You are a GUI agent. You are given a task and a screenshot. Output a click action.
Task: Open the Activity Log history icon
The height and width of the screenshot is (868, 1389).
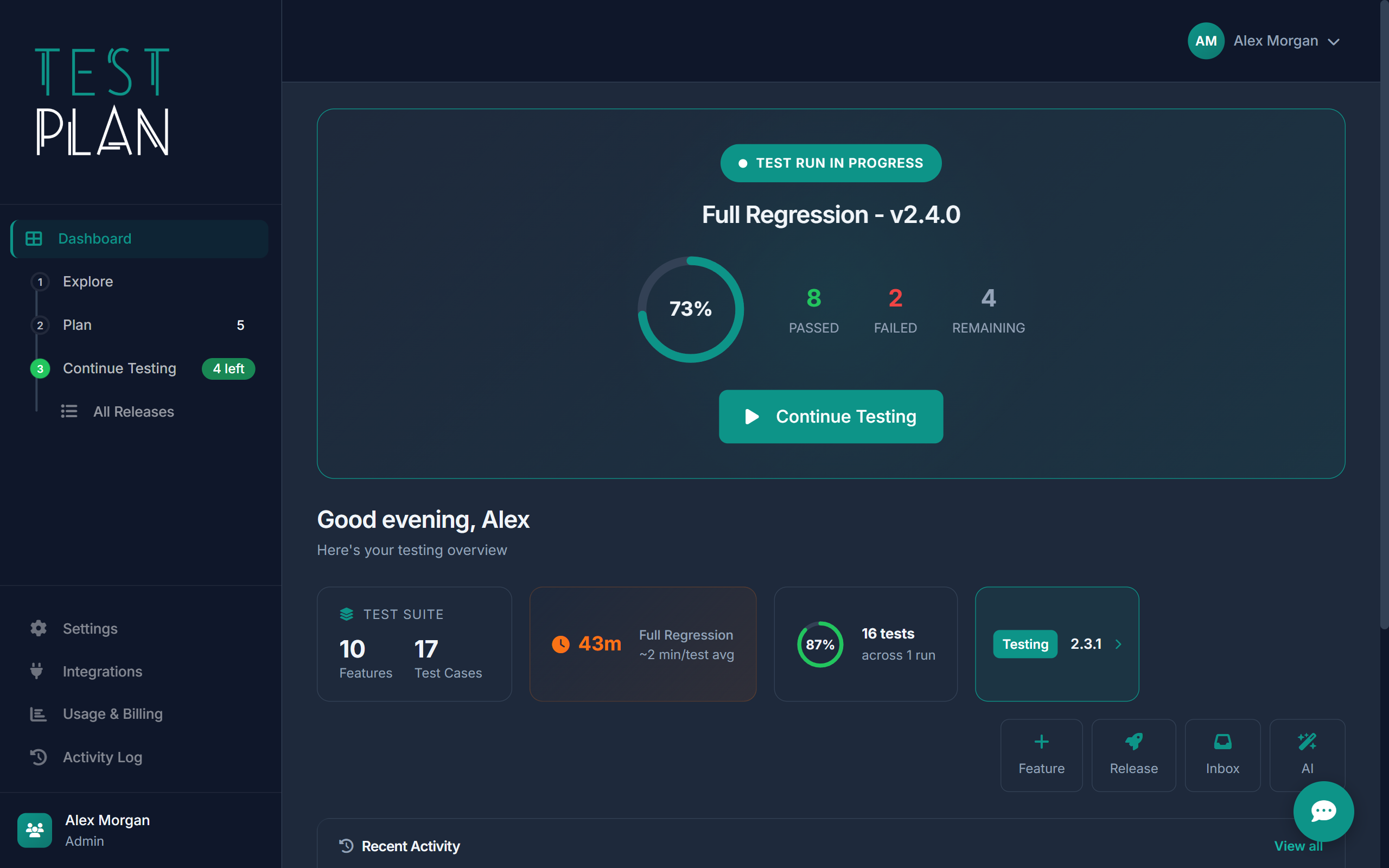pos(38,757)
